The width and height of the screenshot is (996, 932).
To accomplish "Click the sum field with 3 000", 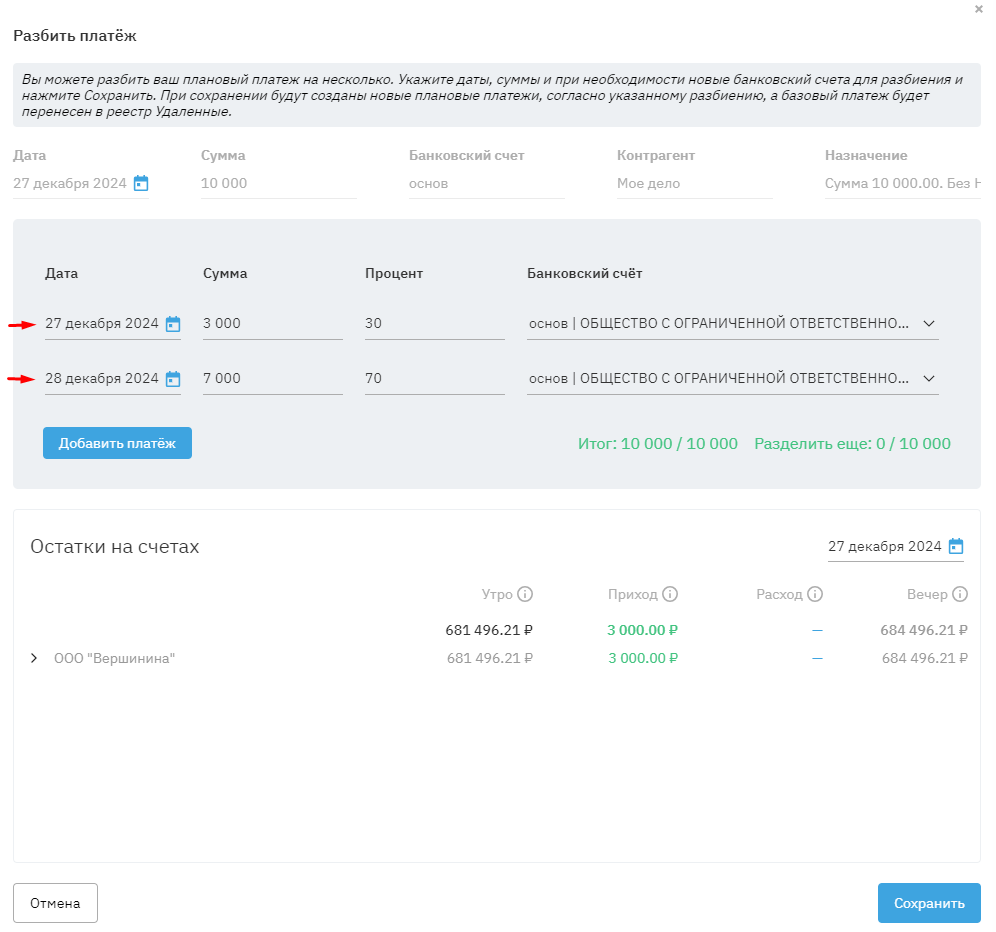I will pos(272,324).
